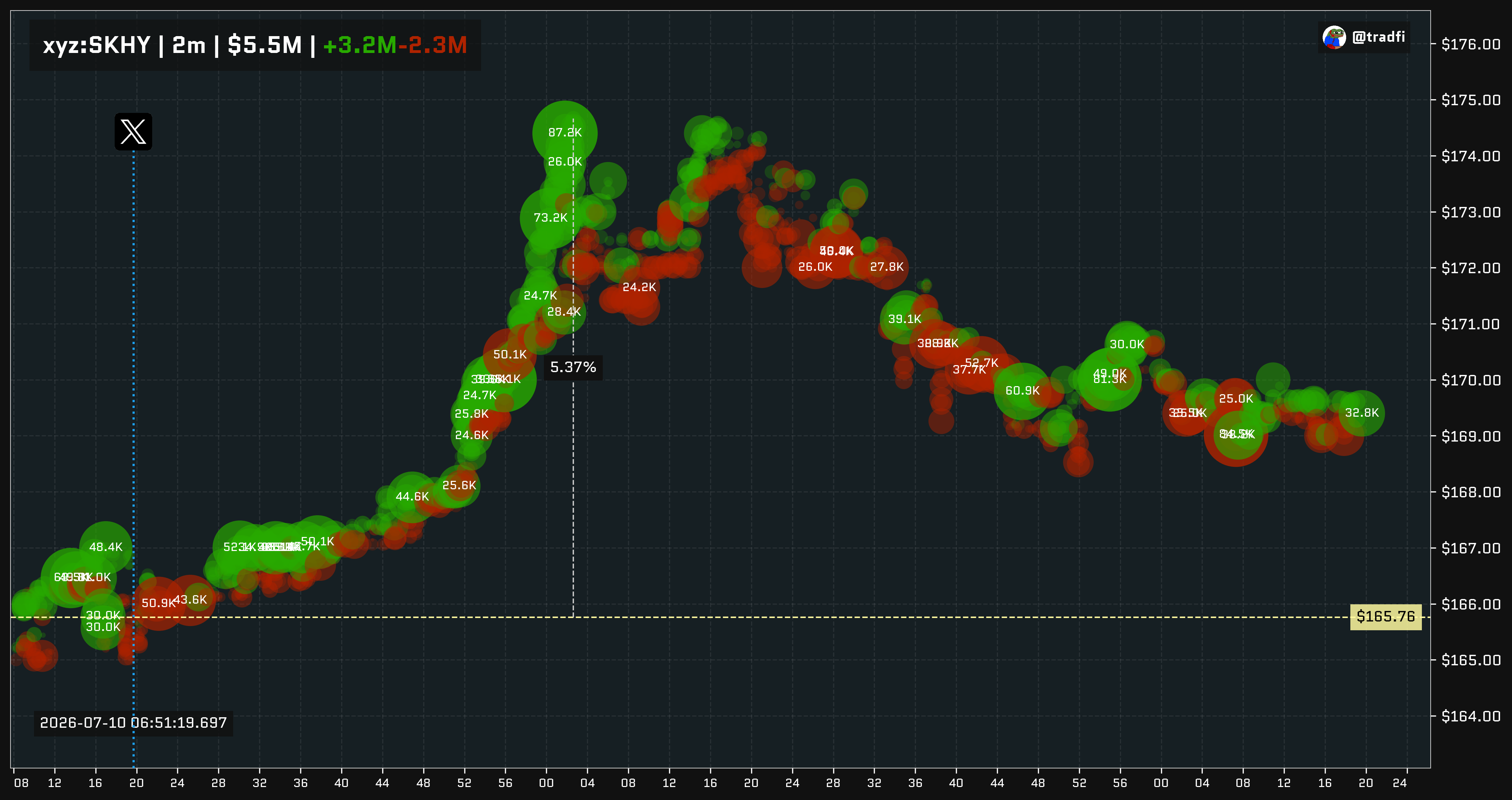Click the X (Twitter) event marker icon
This screenshot has width=1512, height=800.
click(133, 132)
